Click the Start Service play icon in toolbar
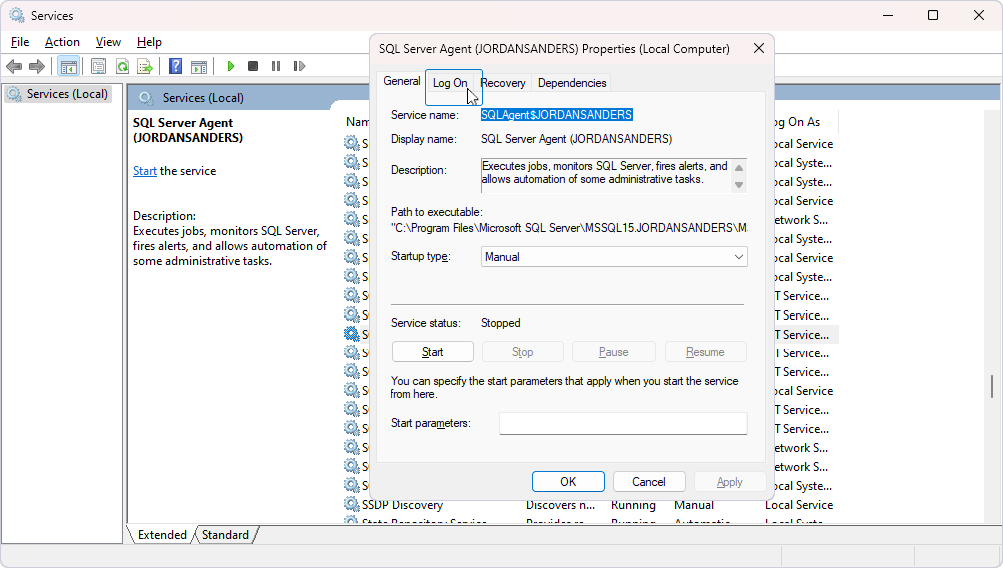The height and width of the screenshot is (568, 1003). (x=231, y=67)
